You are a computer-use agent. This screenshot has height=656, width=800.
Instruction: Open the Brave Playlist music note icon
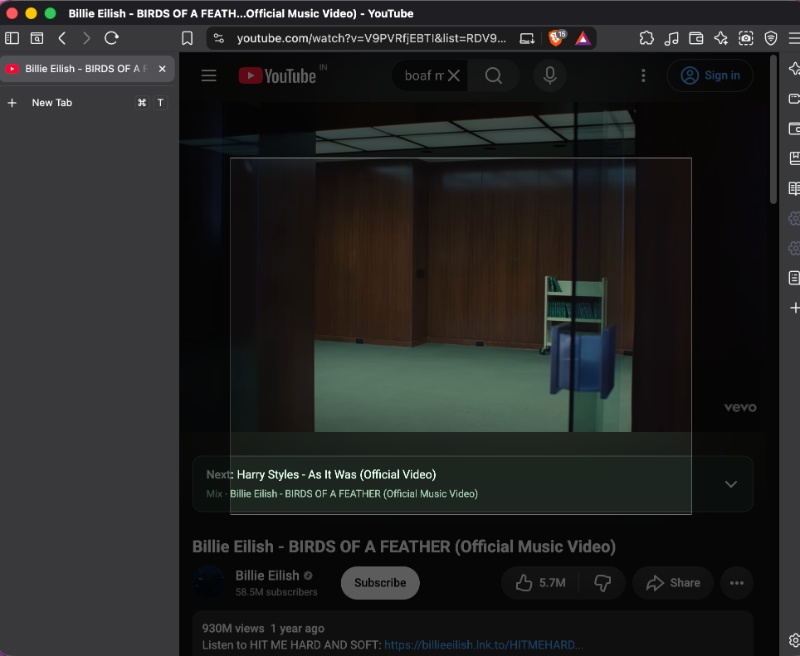(x=671, y=38)
